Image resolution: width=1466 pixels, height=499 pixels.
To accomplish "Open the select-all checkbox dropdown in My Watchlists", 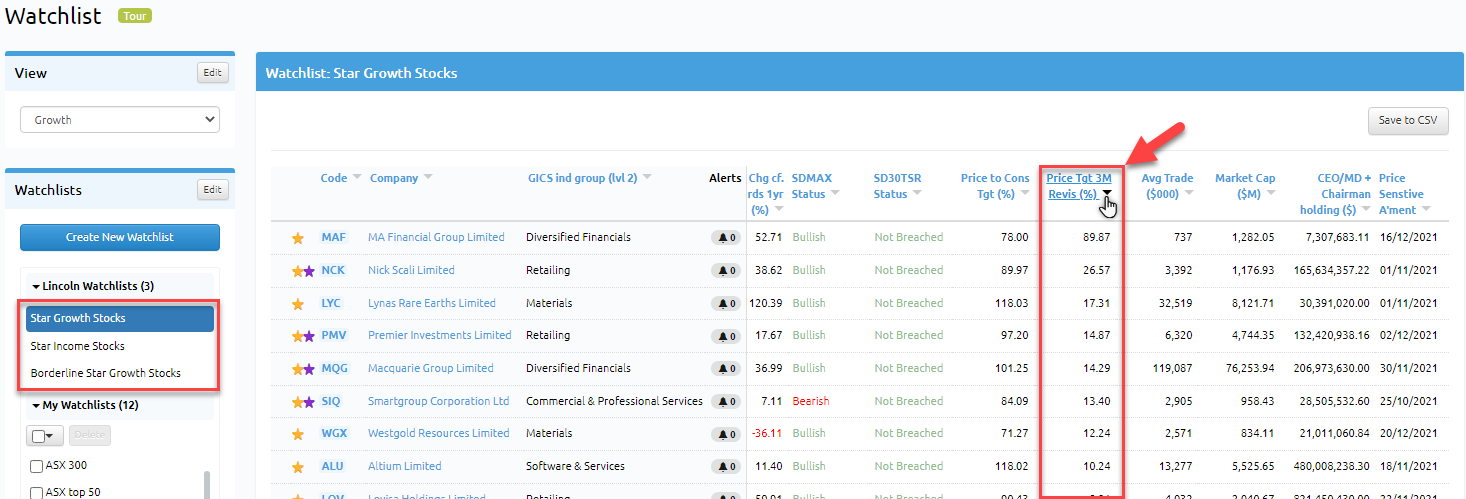I will point(44,436).
